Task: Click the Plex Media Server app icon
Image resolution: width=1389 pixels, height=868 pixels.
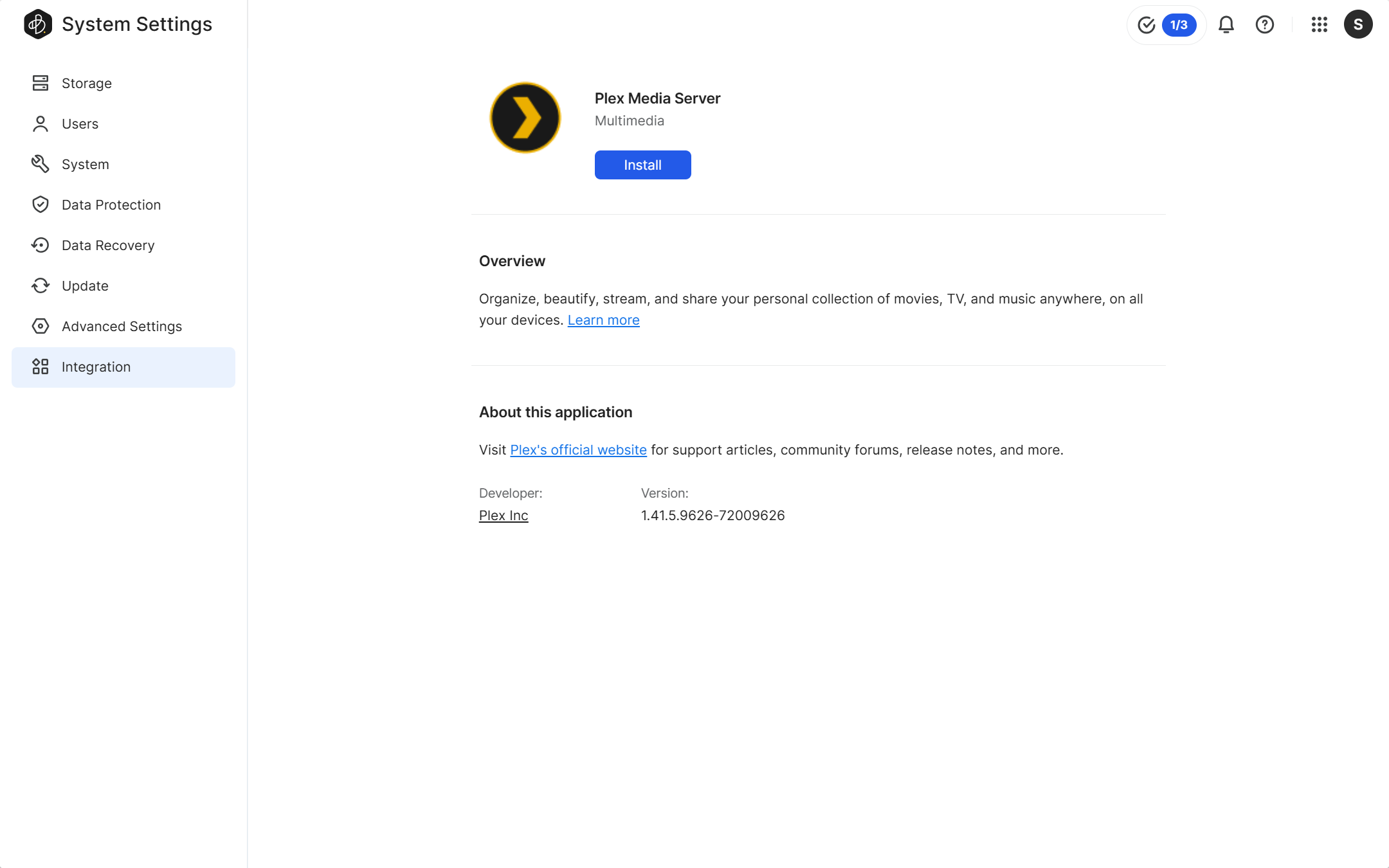Action: [x=524, y=117]
